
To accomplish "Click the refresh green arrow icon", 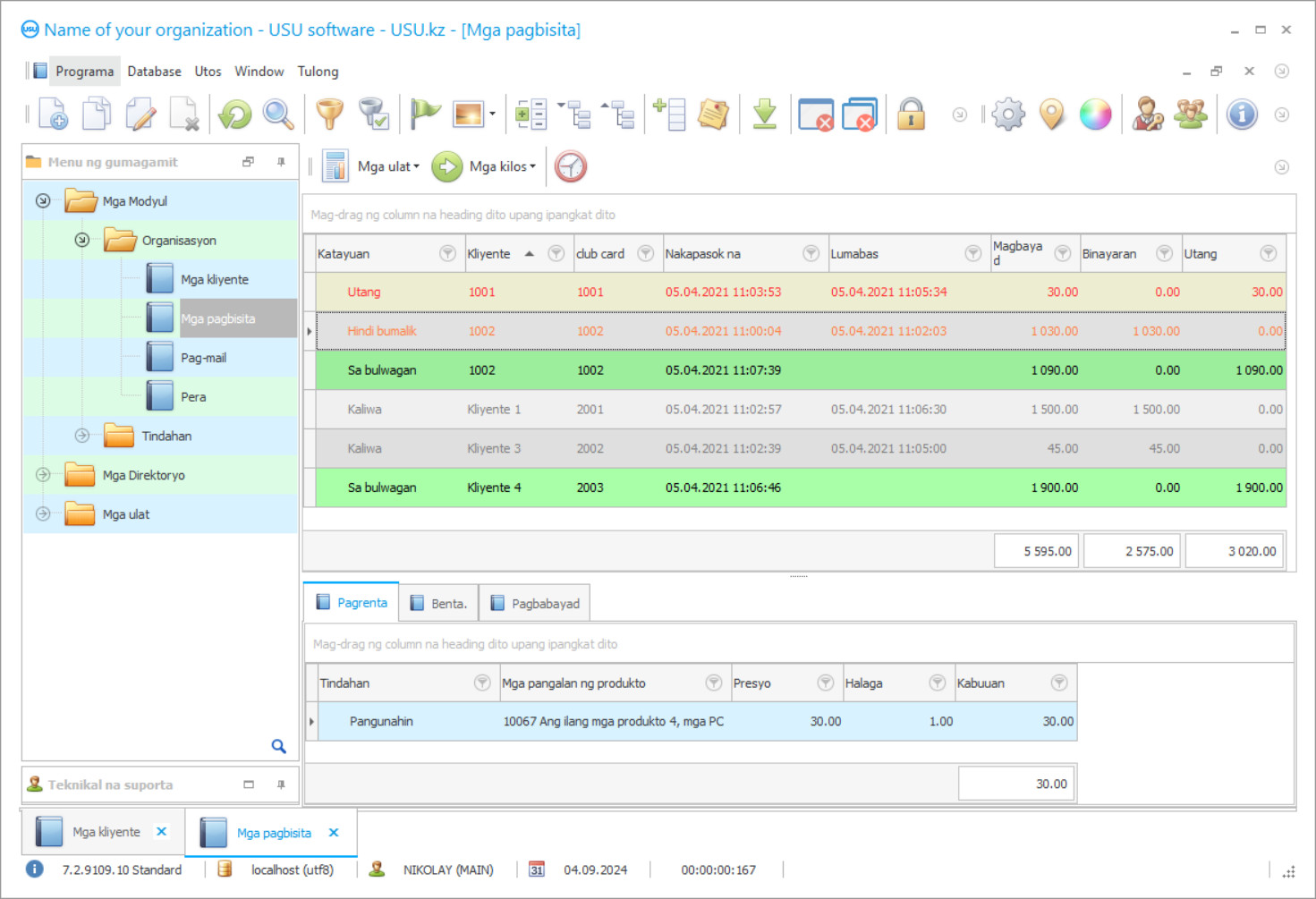I will 235,115.
